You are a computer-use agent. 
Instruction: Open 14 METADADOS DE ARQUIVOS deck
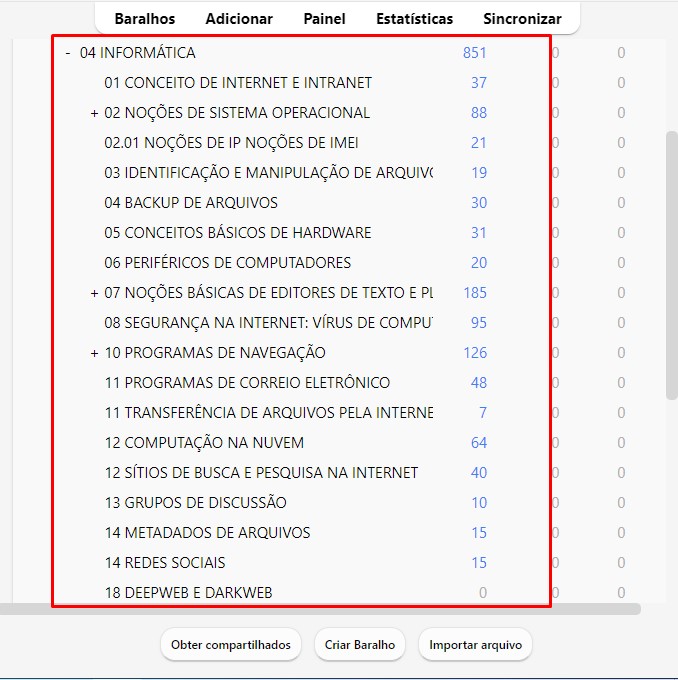207,532
